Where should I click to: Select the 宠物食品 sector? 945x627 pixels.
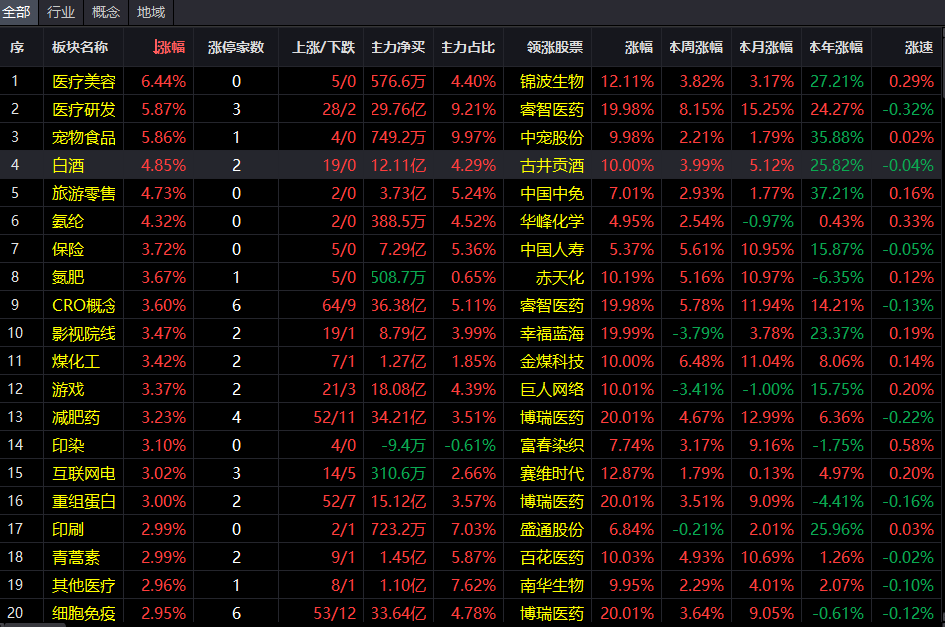click(84, 137)
